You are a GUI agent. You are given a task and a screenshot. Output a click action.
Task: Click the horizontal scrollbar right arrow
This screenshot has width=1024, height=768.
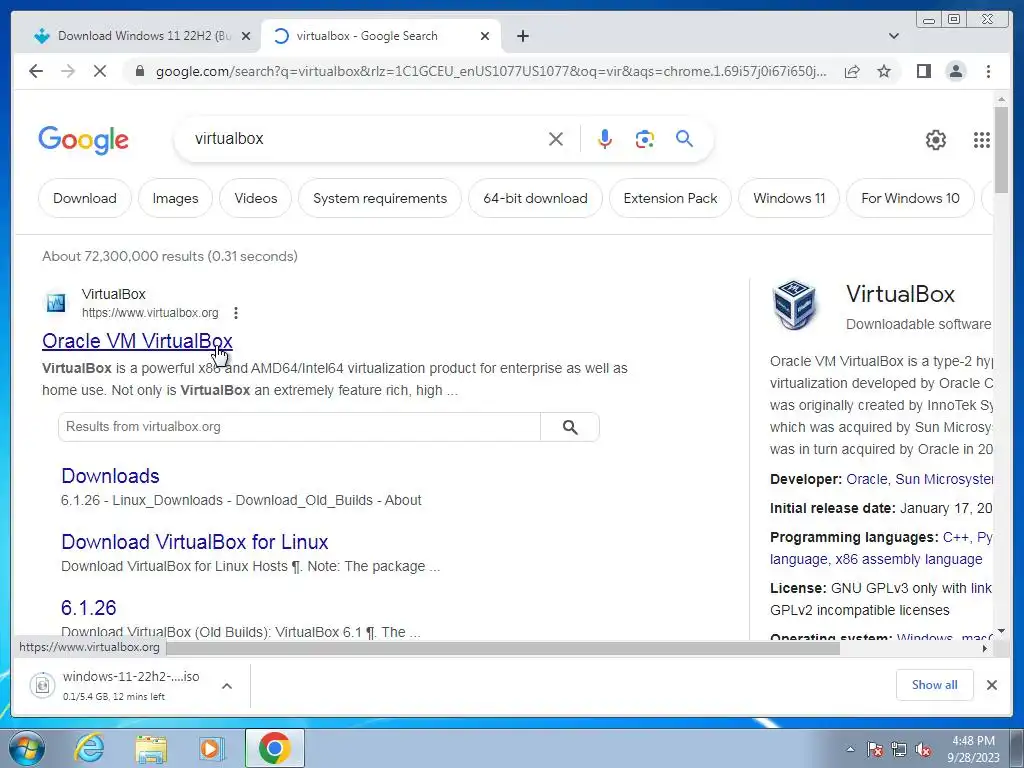[985, 648]
